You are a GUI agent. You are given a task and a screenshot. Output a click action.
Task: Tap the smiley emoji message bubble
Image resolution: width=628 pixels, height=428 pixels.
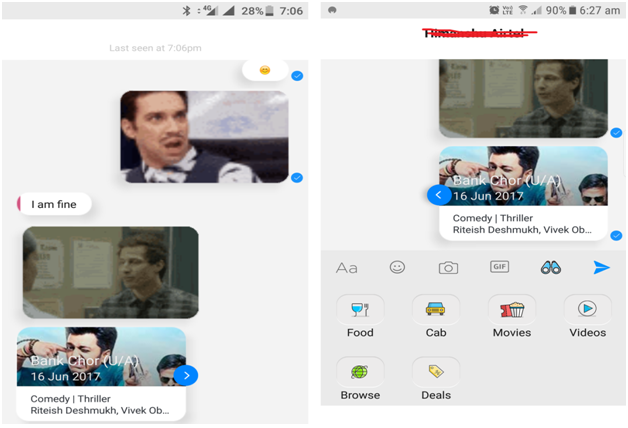[x=265, y=70]
